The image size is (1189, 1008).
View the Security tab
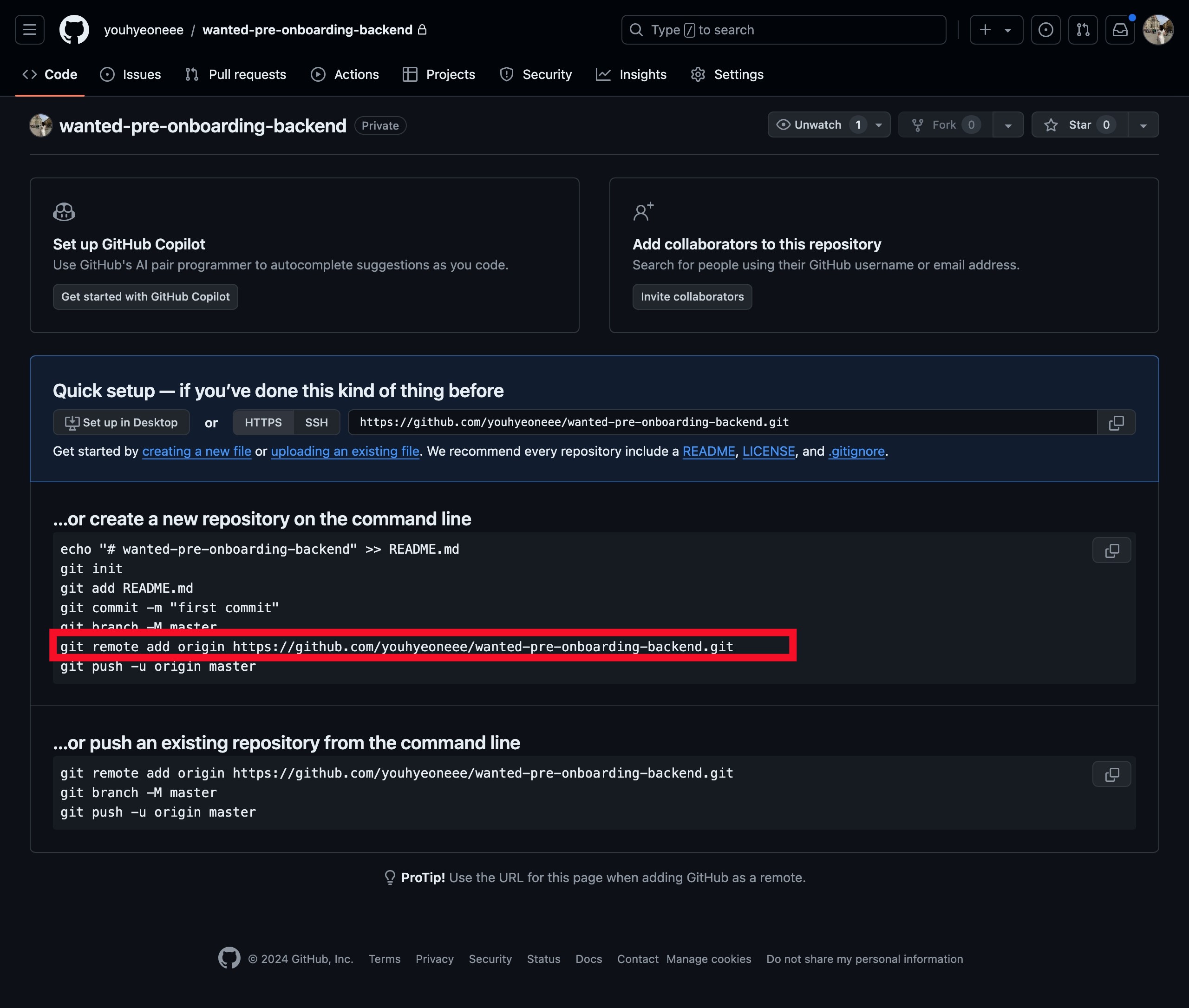click(536, 74)
